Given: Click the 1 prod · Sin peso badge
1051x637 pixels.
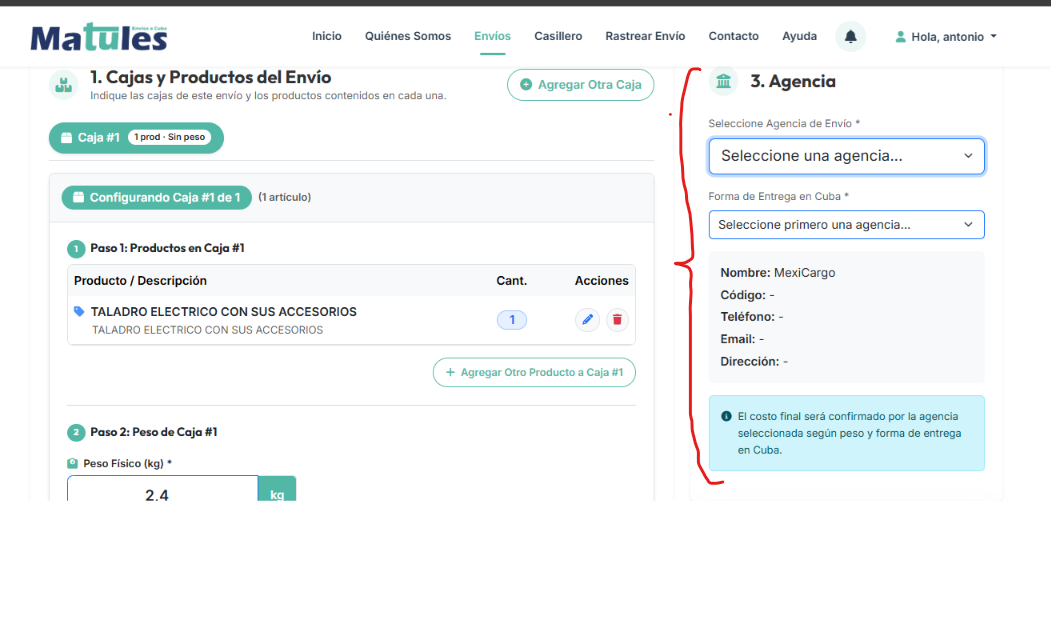Looking at the screenshot, I should tap(170, 137).
